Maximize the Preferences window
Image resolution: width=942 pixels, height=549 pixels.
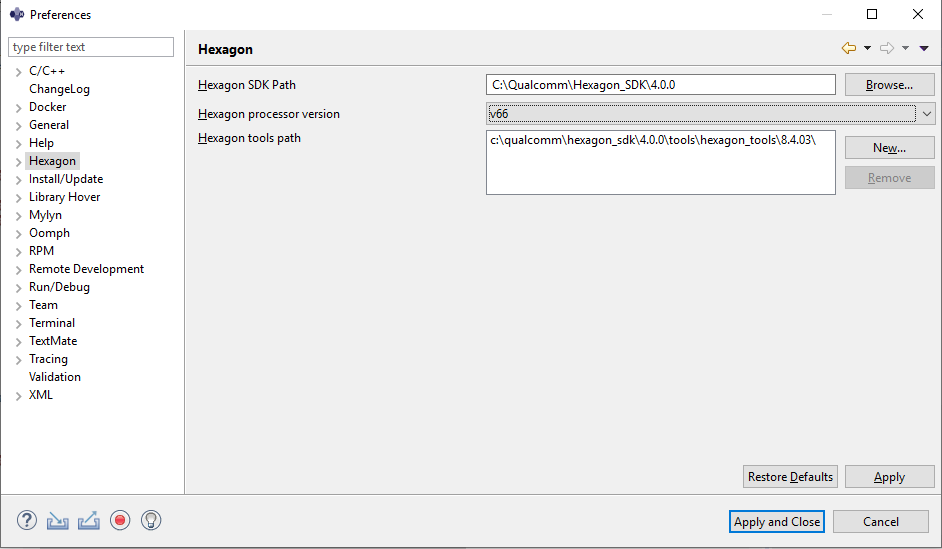[x=872, y=14]
